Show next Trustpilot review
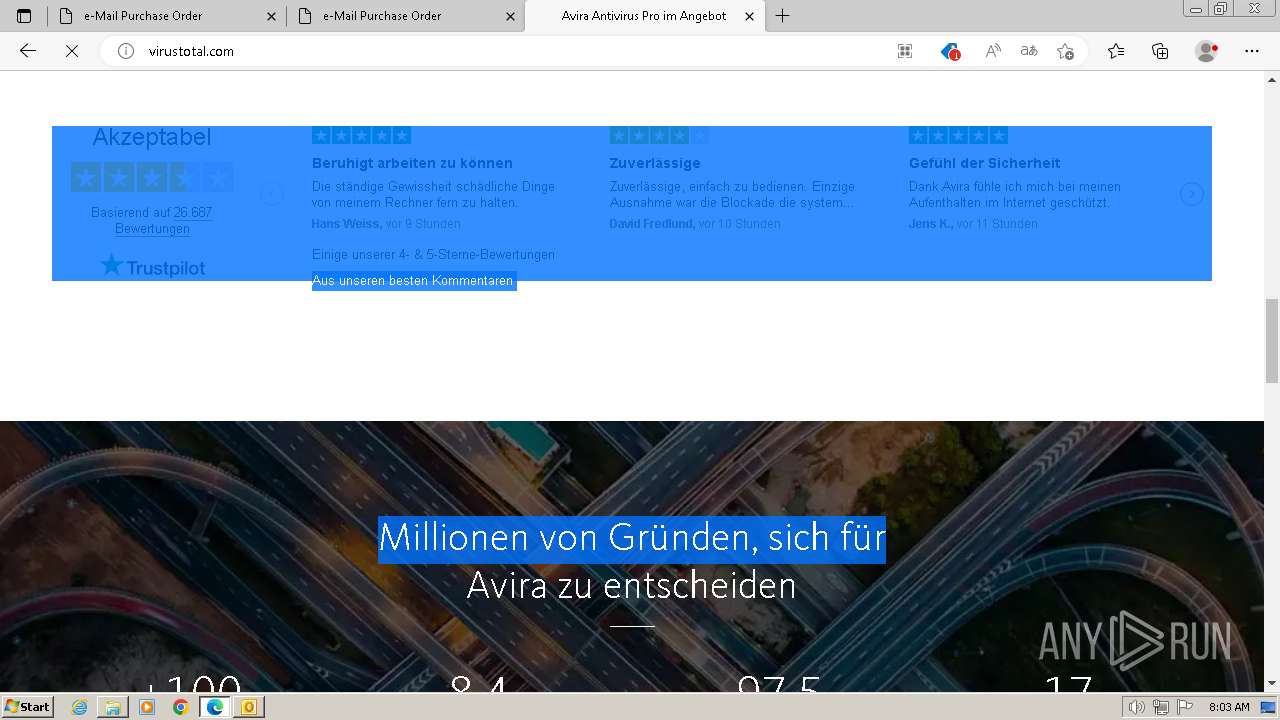The width and height of the screenshot is (1280, 720). (1191, 194)
